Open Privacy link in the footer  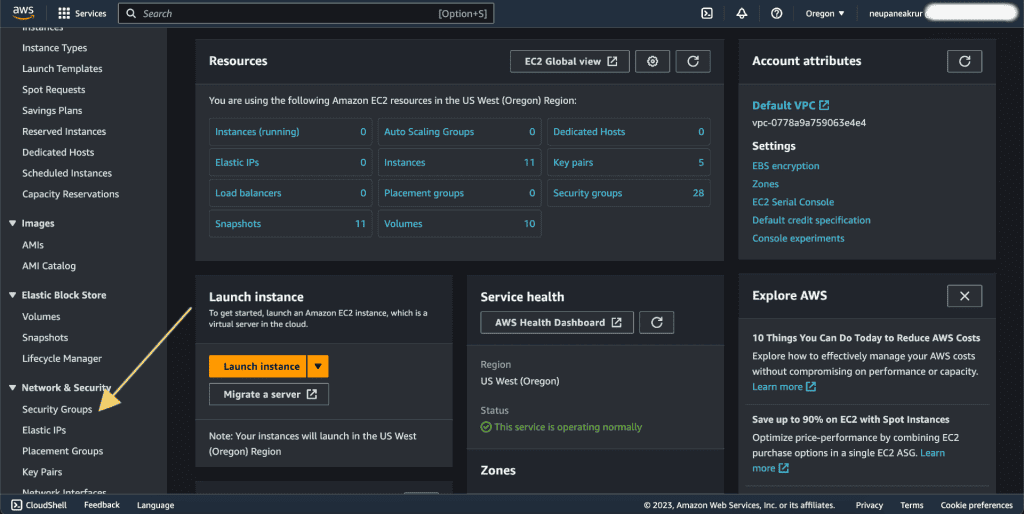pyautogui.click(x=869, y=505)
